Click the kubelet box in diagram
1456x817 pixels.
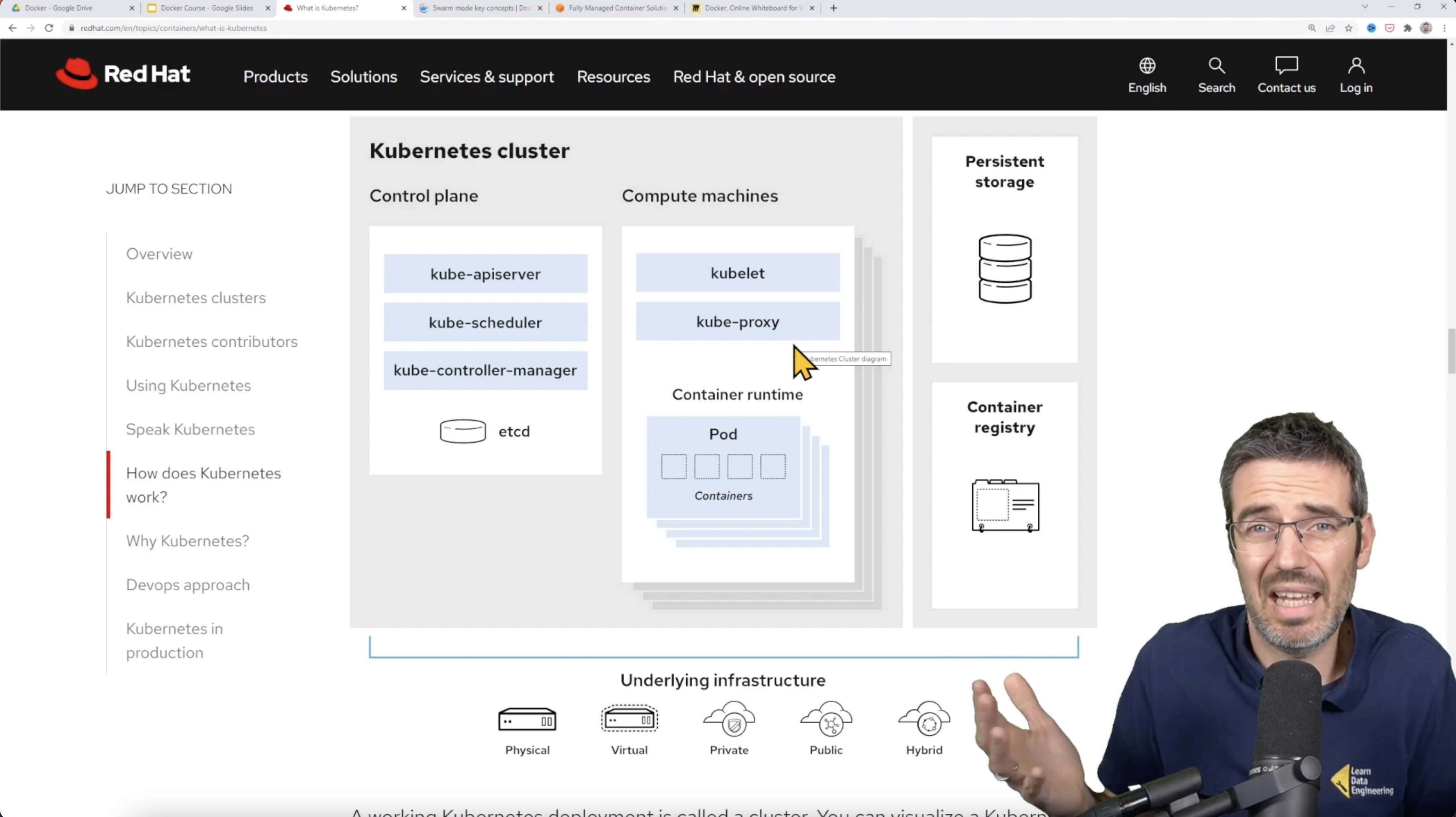pos(738,273)
